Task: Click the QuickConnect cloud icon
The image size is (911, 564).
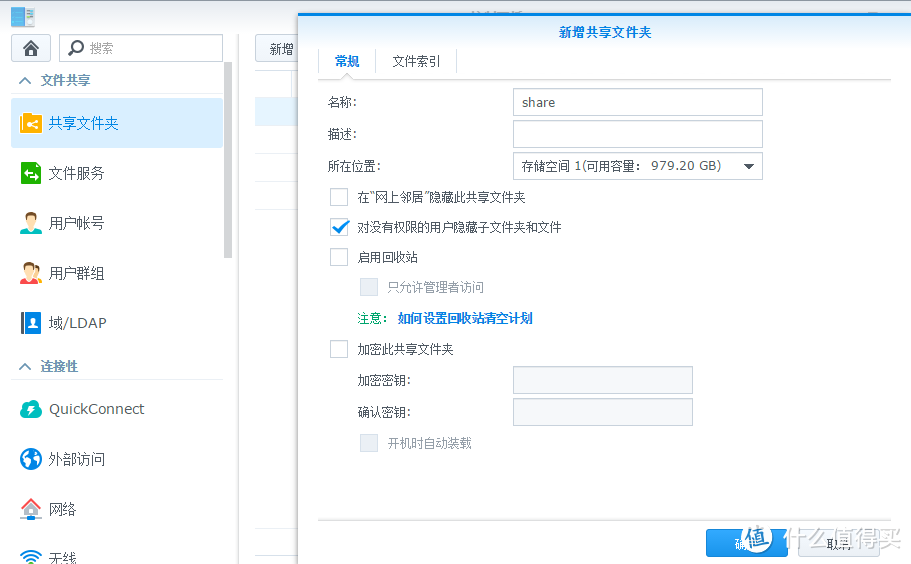Action: [x=31, y=409]
